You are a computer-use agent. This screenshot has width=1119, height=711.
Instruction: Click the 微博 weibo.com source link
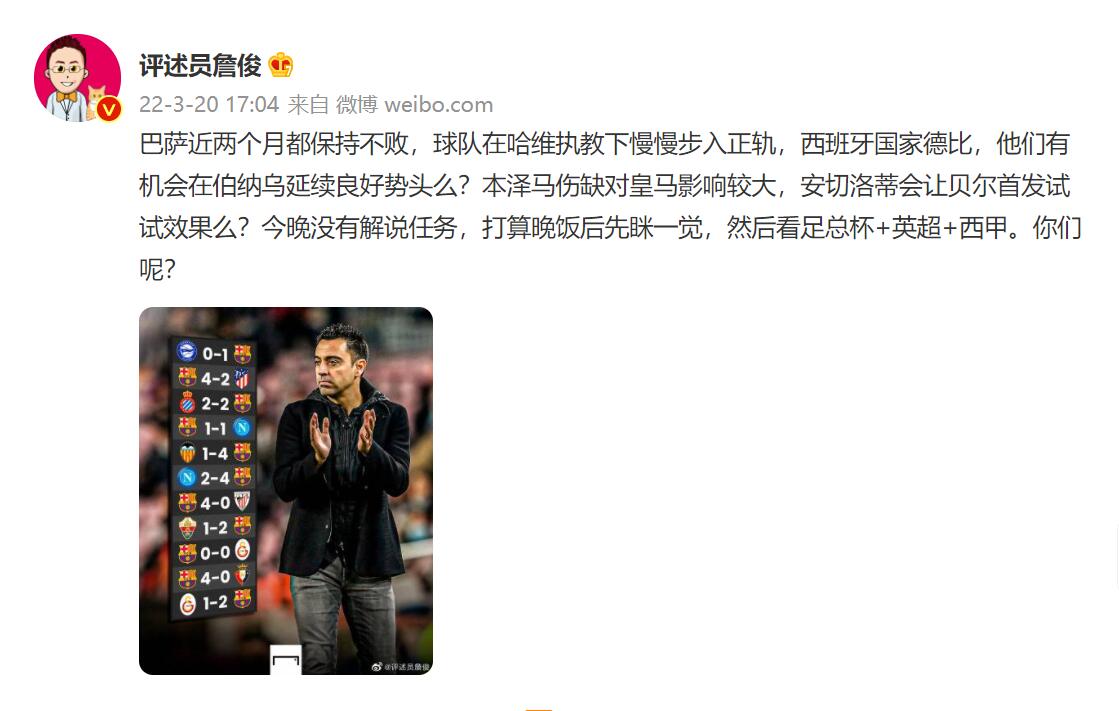[x=414, y=105]
